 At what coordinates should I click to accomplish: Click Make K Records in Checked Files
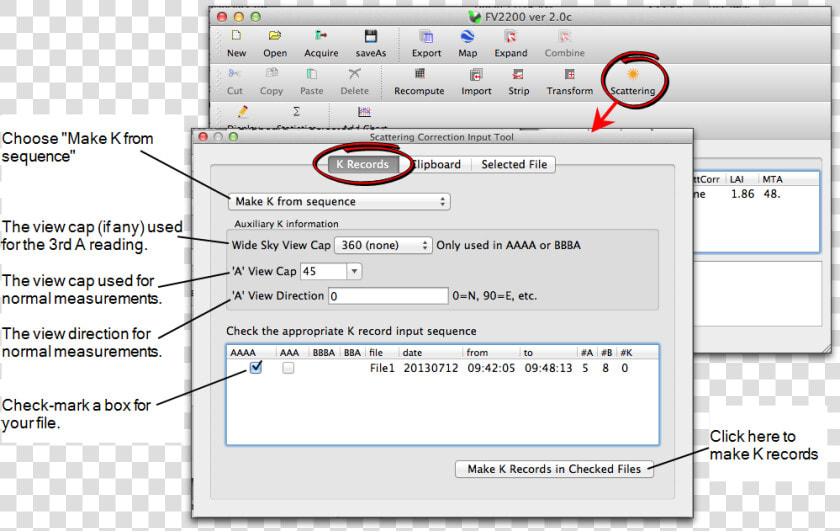[x=554, y=469]
